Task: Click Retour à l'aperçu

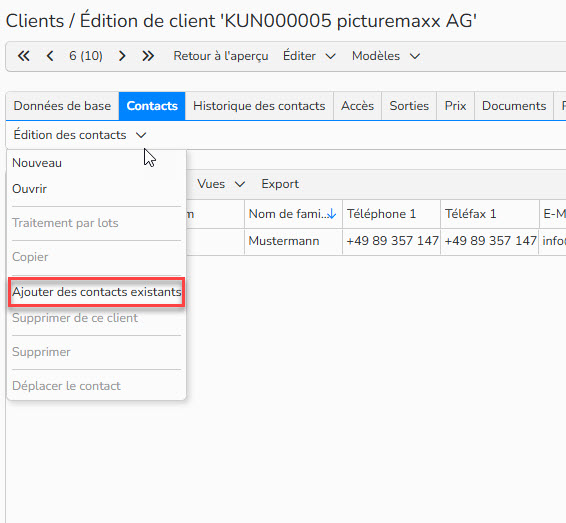Action: 221,56
